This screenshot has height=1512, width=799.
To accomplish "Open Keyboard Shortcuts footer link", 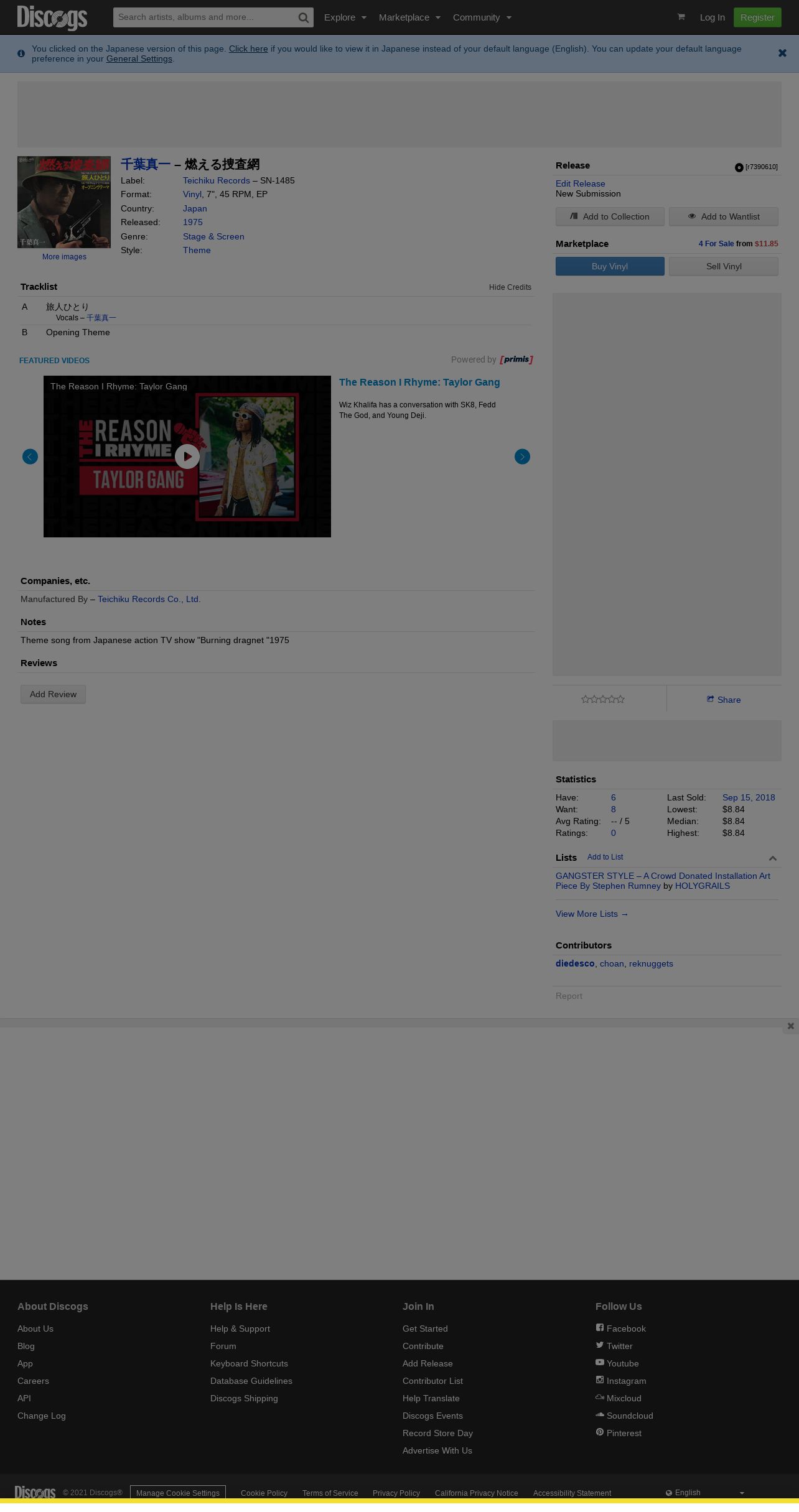I will pos(249,1363).
